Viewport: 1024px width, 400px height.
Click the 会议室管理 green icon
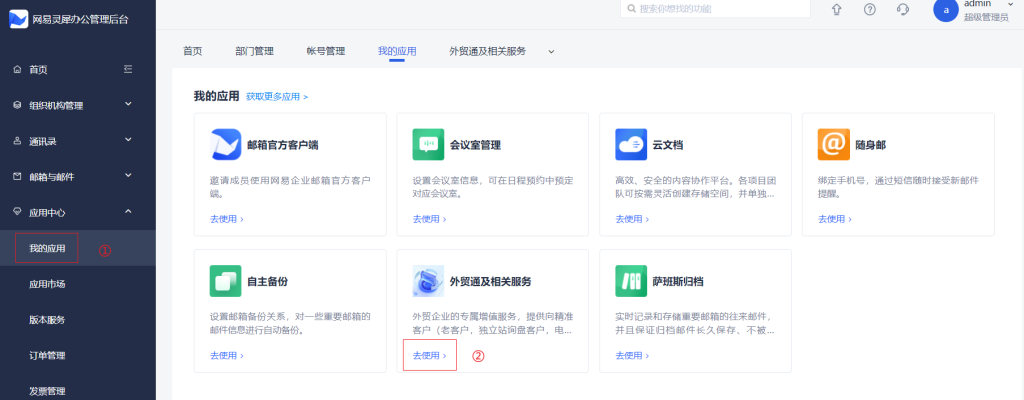click(x=428, y=144)
